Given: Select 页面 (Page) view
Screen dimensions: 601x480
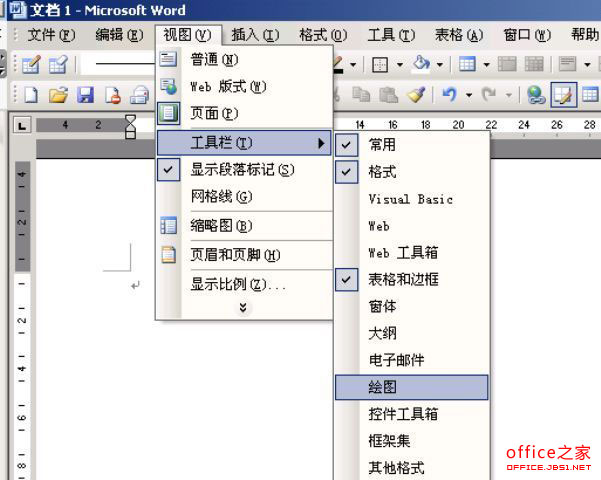Looking at the screenshot, I should (244, 113).
